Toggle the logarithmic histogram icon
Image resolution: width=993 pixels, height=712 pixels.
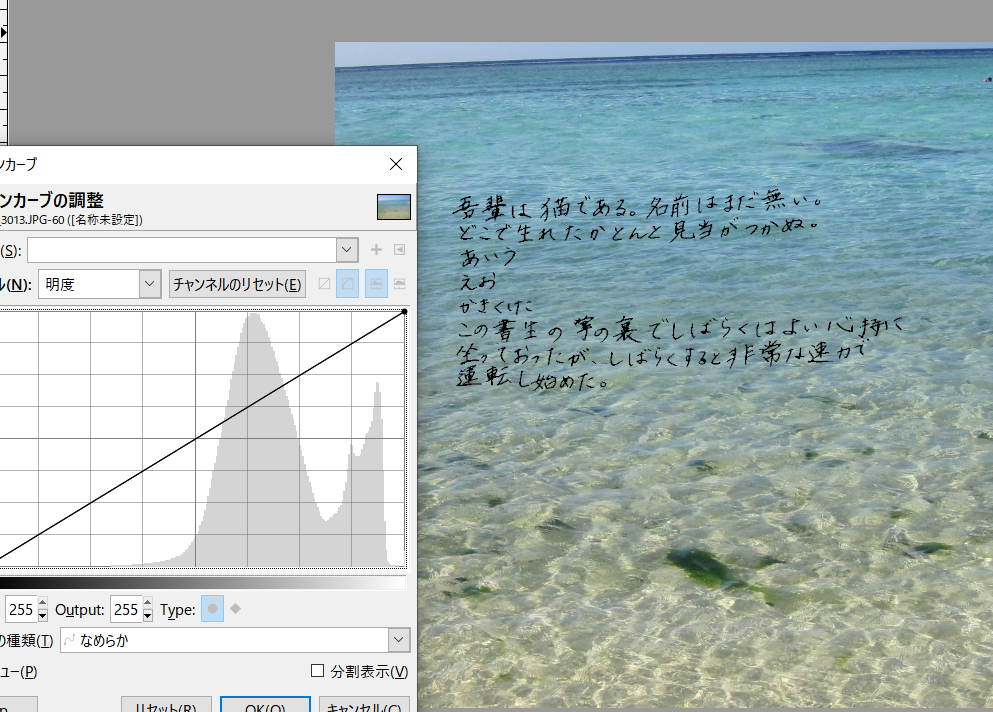tap(400, 284)
